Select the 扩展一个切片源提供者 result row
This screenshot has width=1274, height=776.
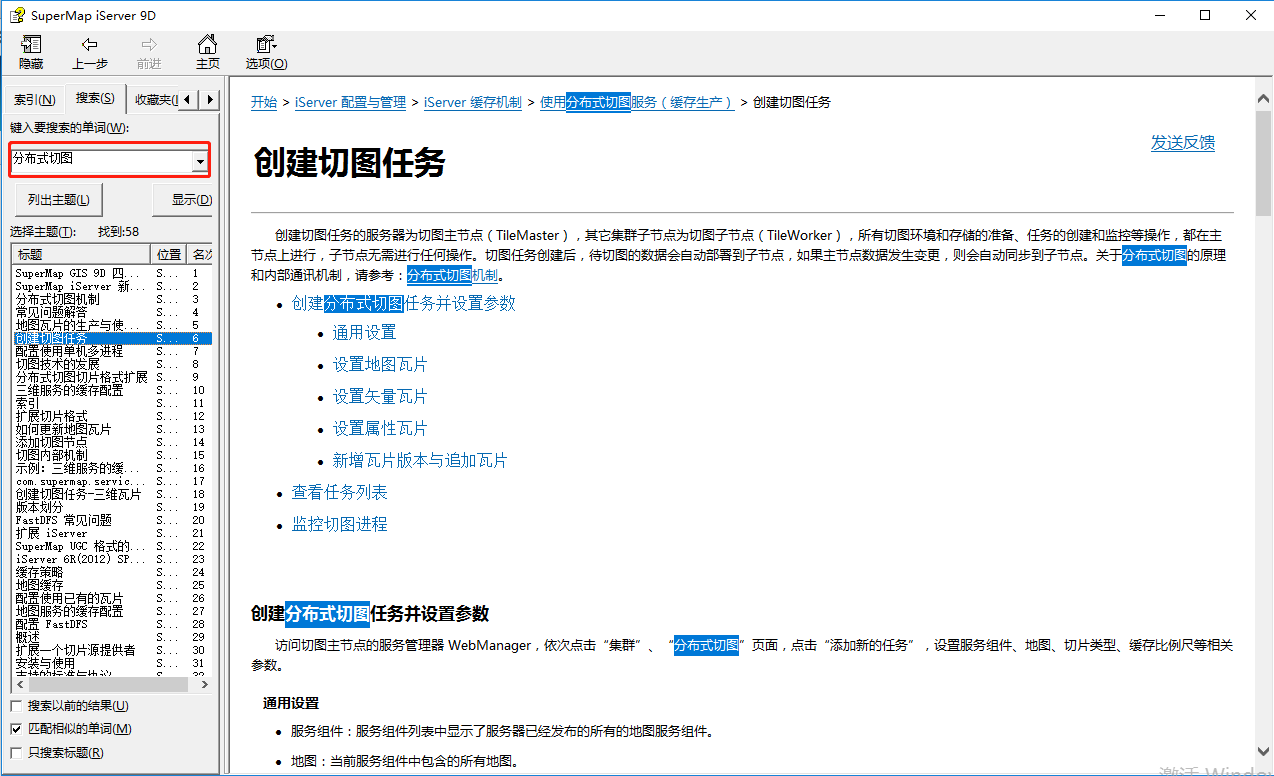click(112, 650)
